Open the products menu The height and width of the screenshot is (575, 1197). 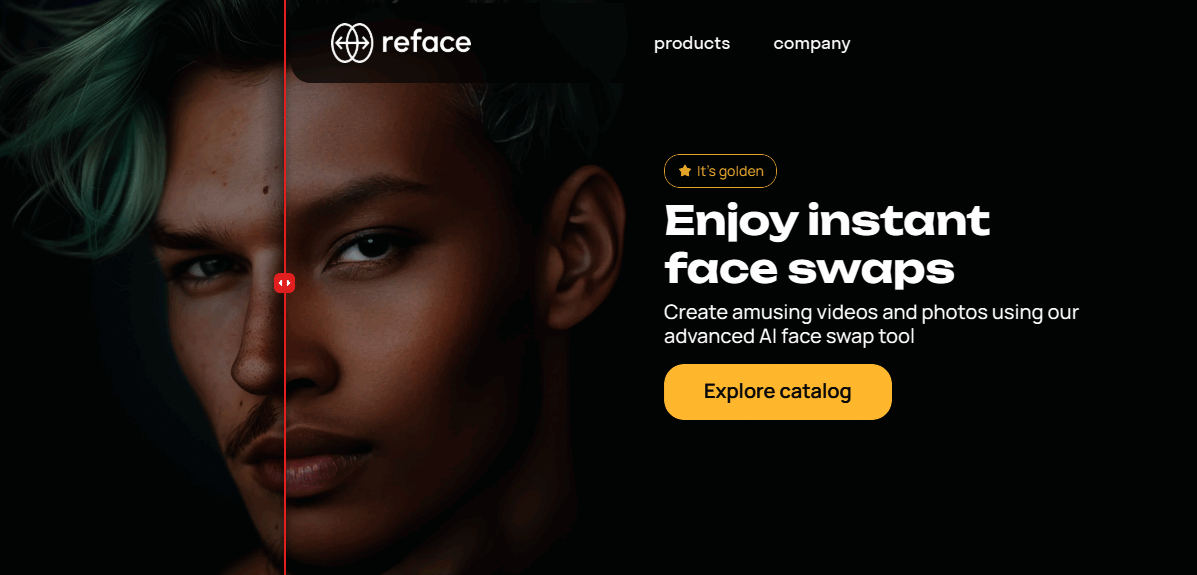click(x=692, y=44)
